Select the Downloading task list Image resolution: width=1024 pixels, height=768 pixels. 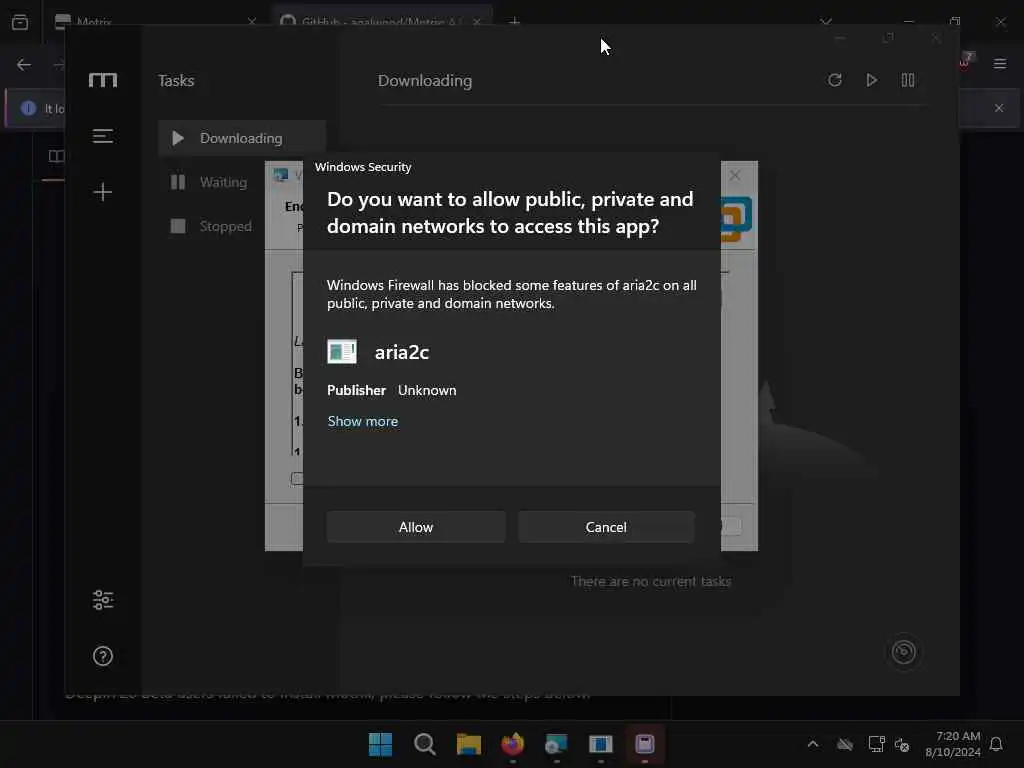(242, 138)
